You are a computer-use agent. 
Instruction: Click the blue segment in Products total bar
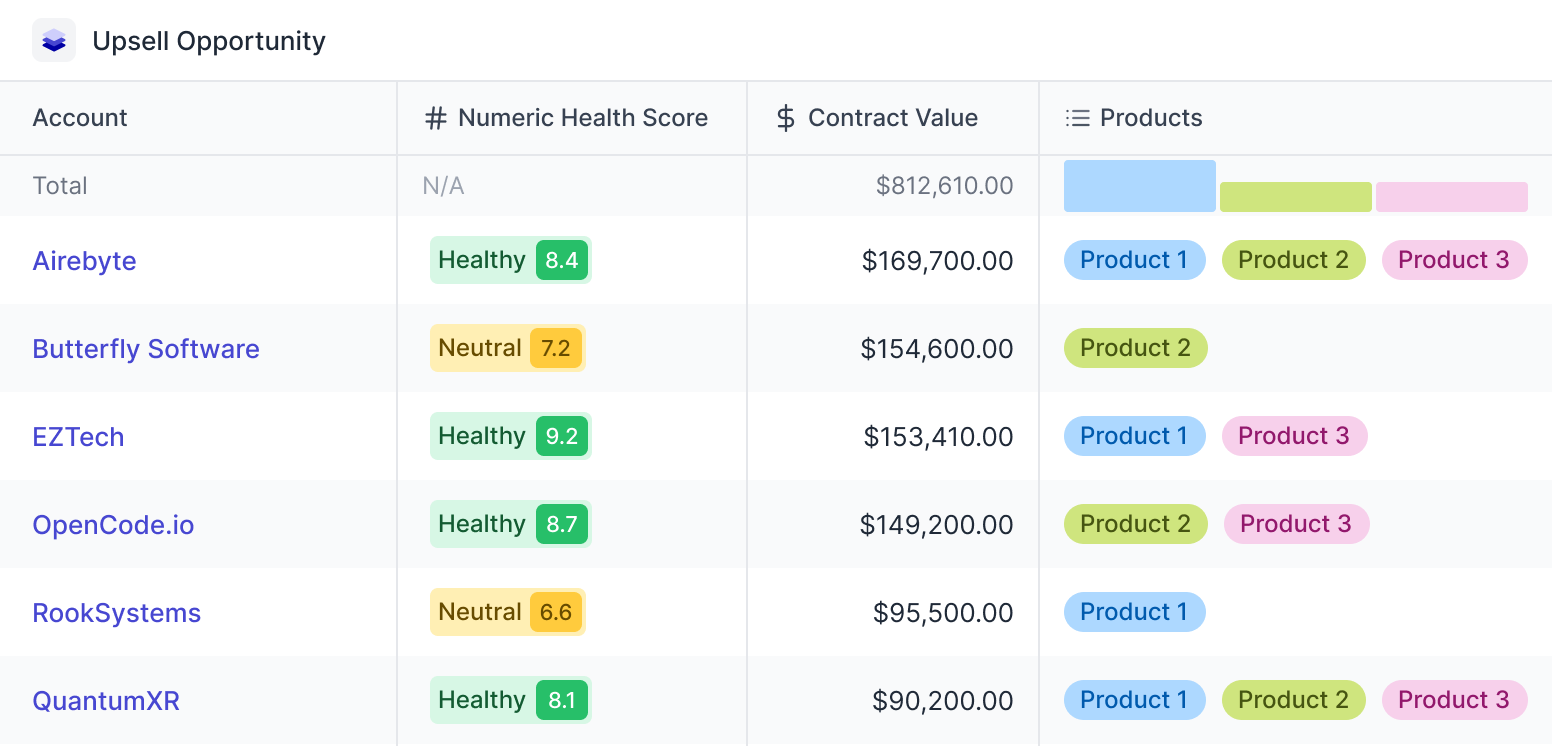(1139, 186)
